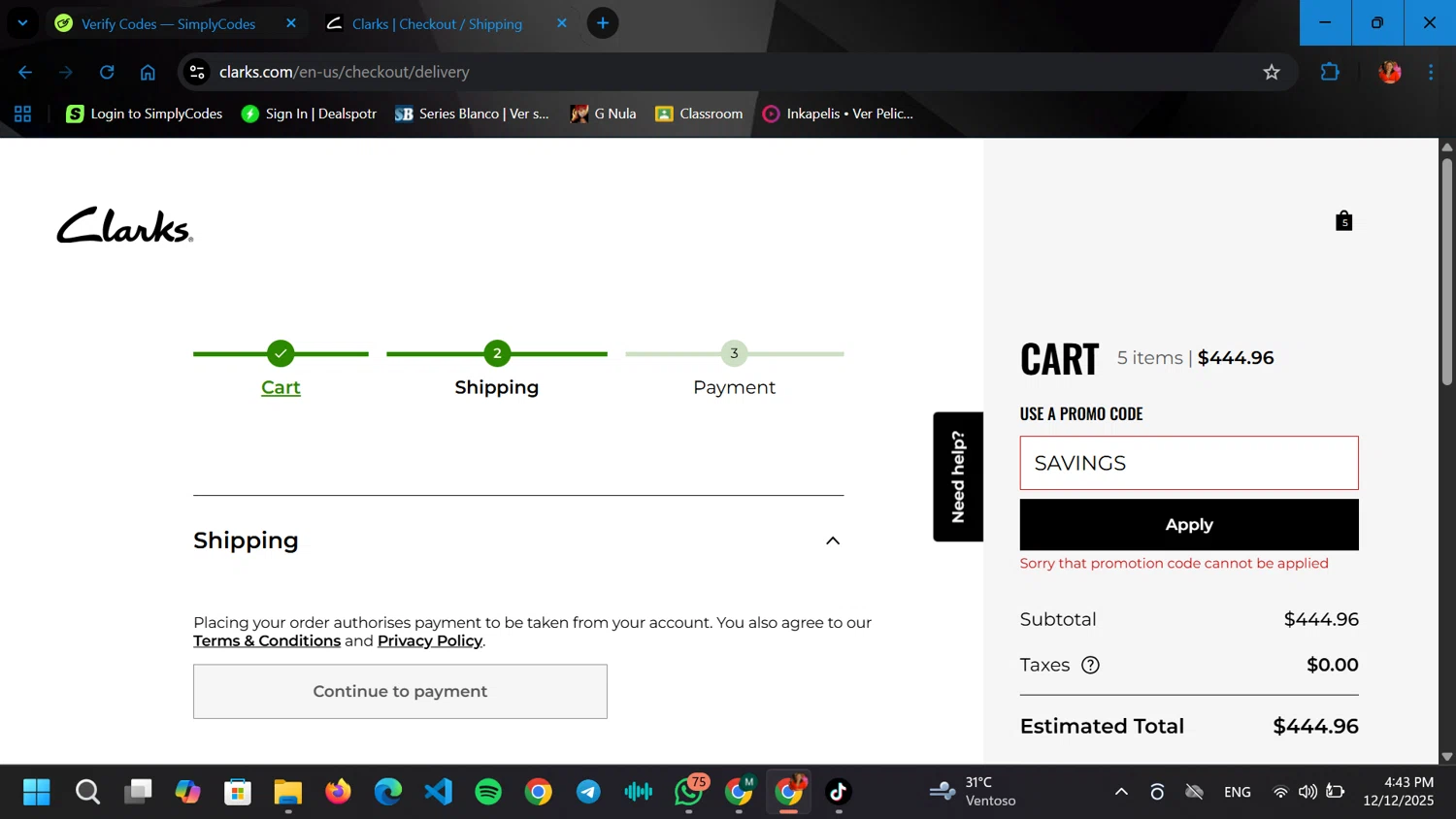Close the Verify Codes — SimplyCodes tab

click(x=290, y=23)
